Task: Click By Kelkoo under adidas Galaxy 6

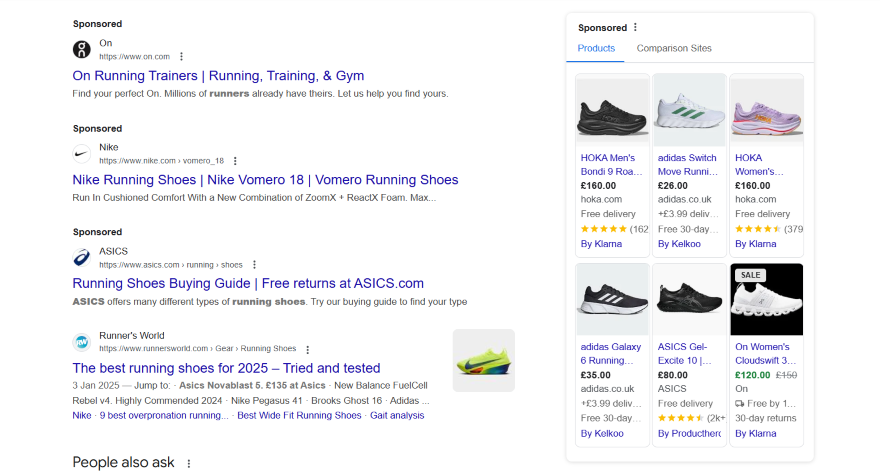Action: tap(602, 434)
